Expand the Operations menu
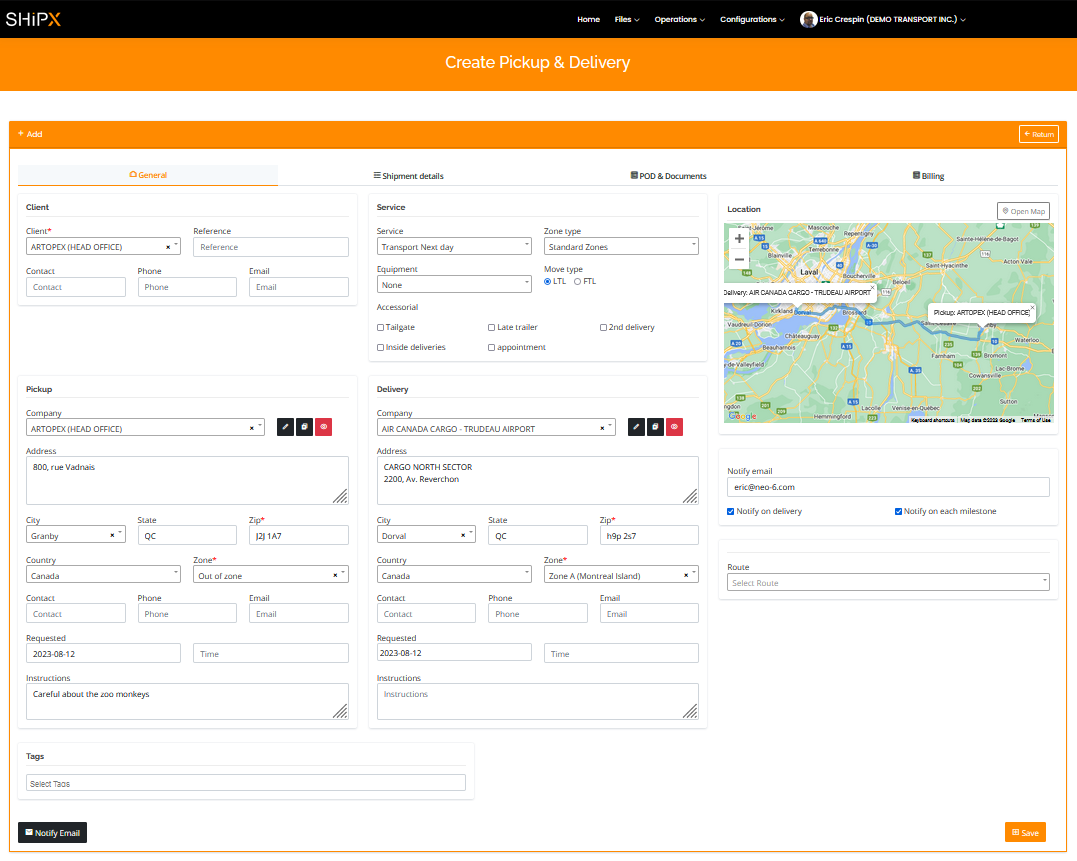 679,19
